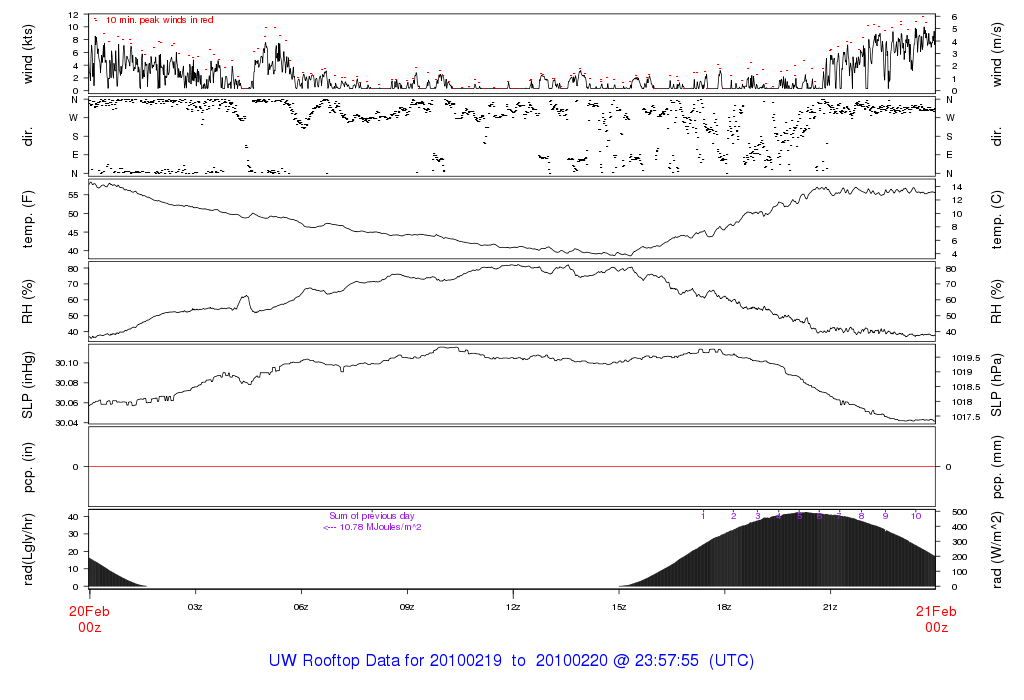The image size is (1024, 700).
Task: Click the red '21Feb' date label
Action: [x=935, y=611]
